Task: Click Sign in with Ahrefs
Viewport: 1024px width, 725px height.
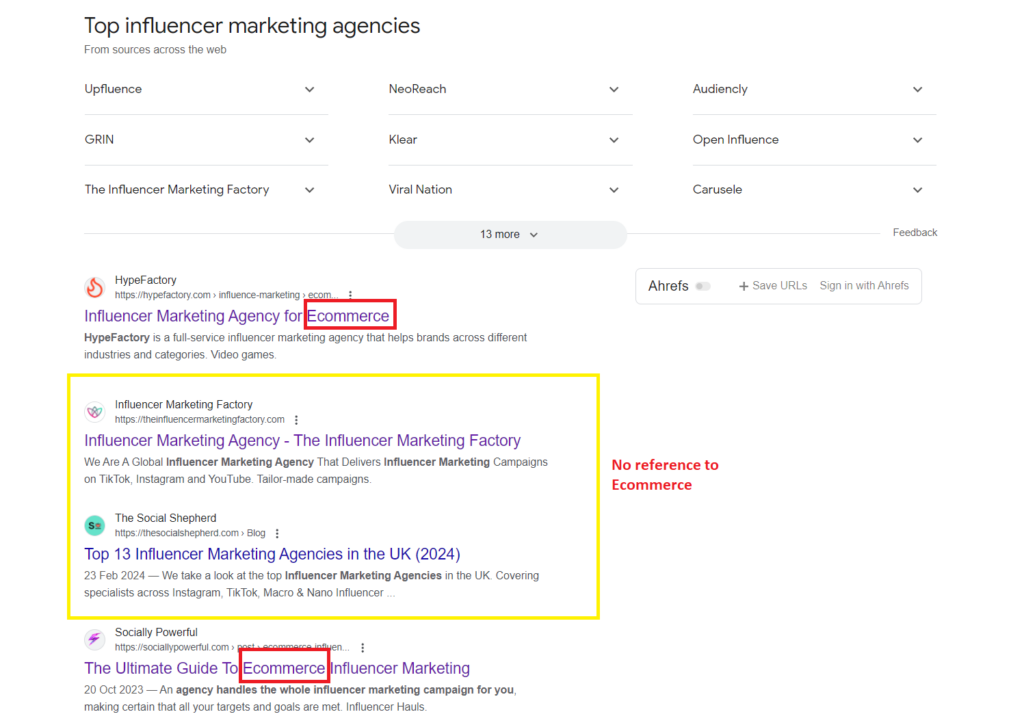Action: (864, 286)
